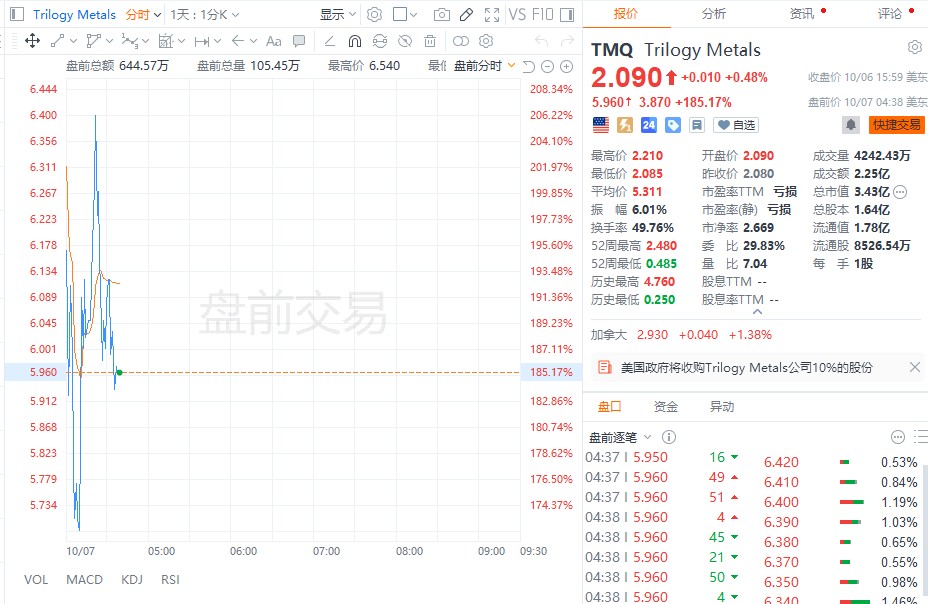Expand arrow annotation tool options
Screen dimensions: 928x604
253,41
